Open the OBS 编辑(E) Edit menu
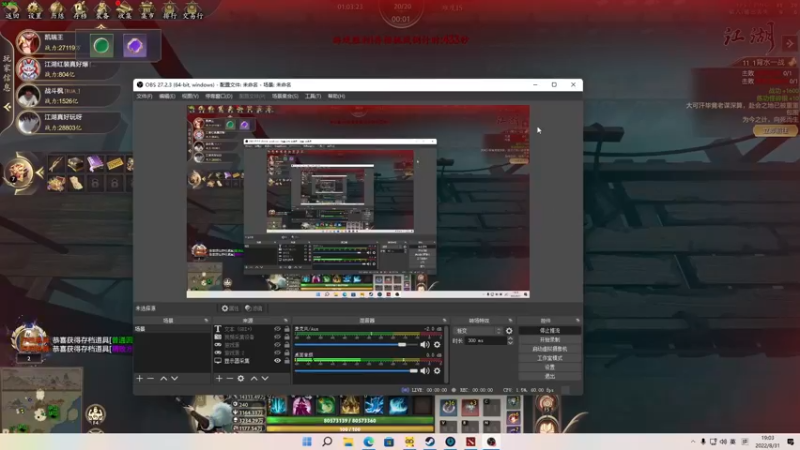 (x=167, y=96)
